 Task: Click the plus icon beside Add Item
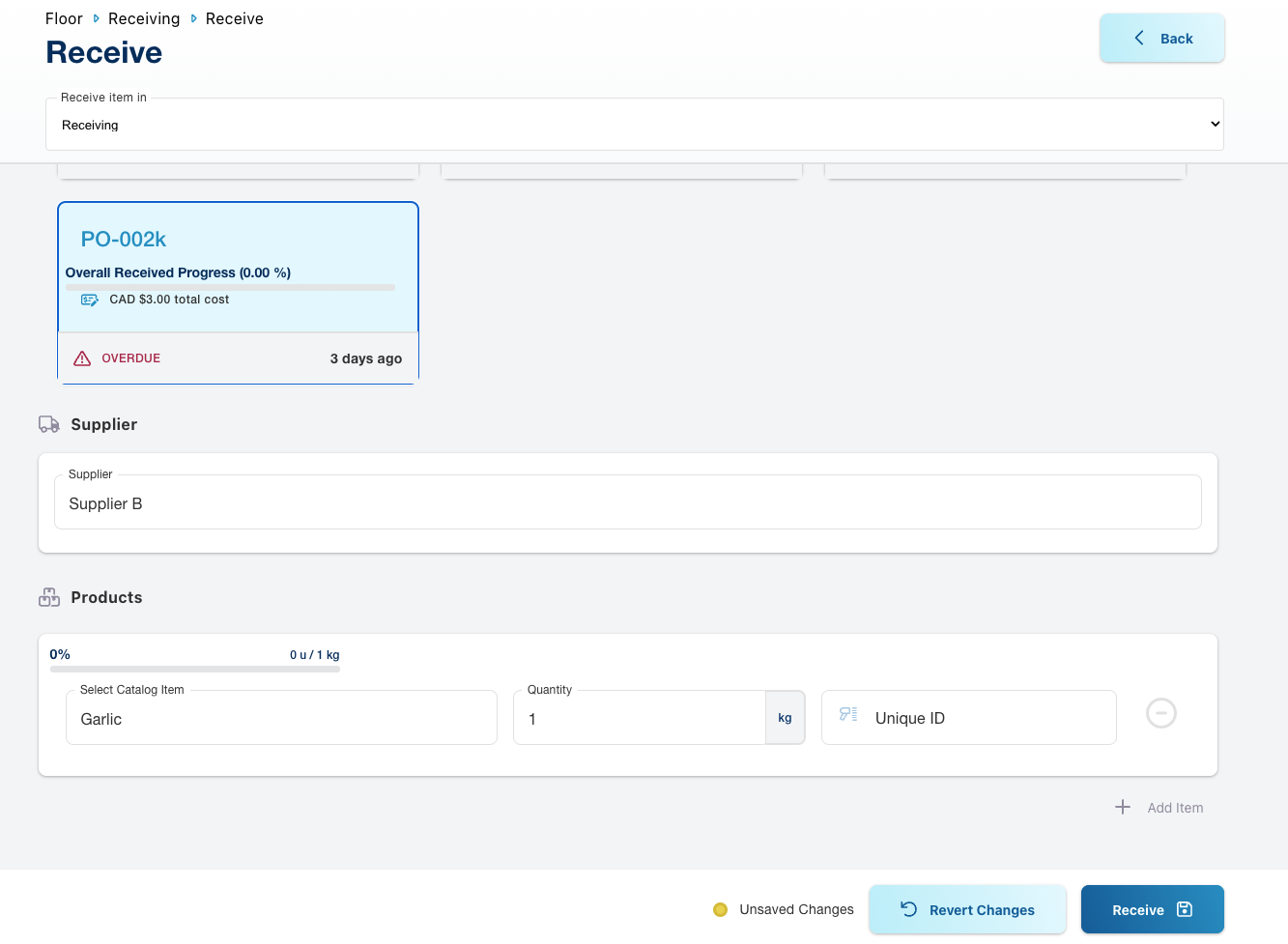1122,807
